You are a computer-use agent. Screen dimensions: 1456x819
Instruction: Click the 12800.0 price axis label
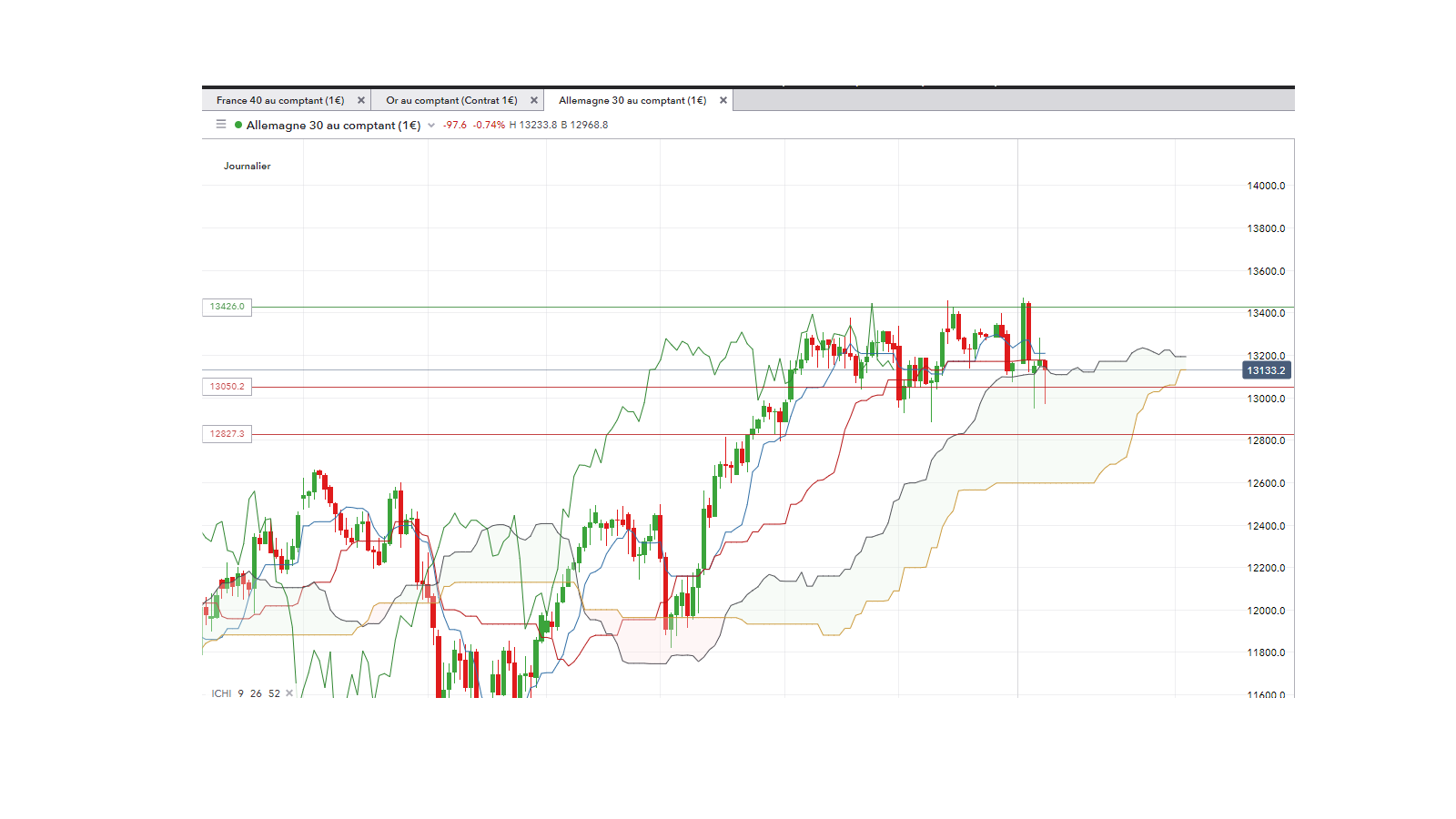(x=1266, y=440)
